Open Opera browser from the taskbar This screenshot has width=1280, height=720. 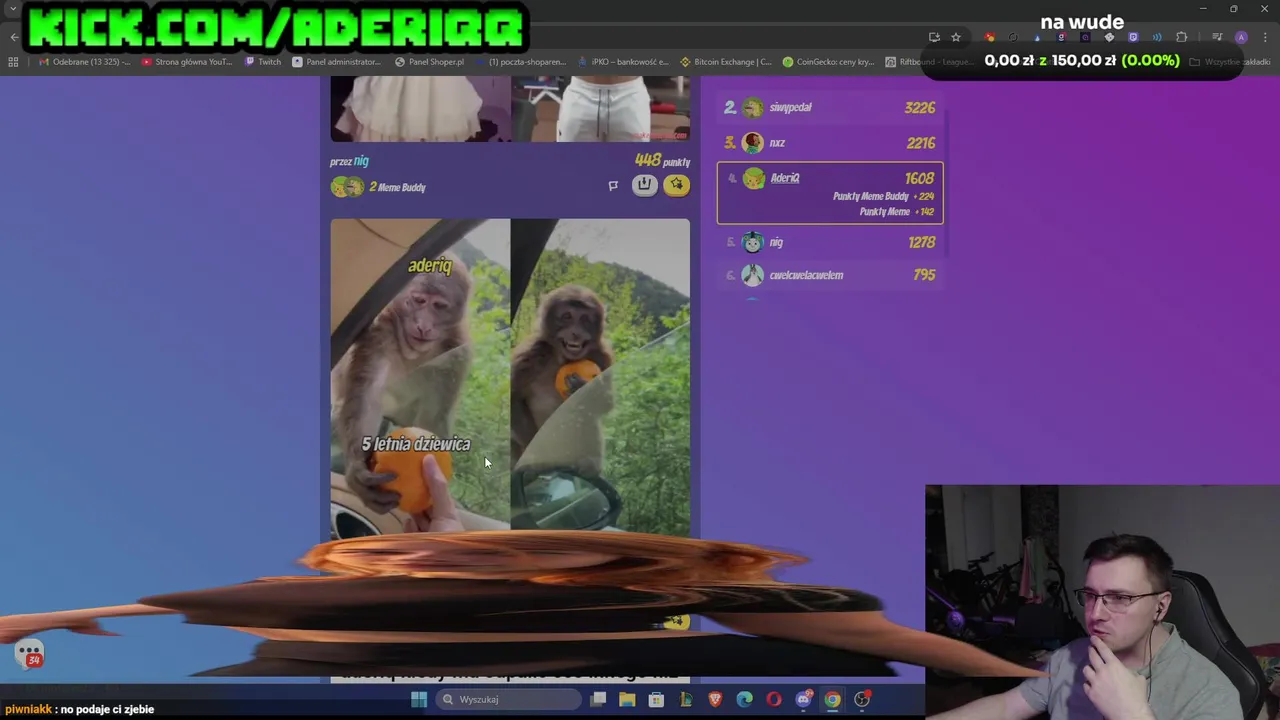tap(774, 699)
